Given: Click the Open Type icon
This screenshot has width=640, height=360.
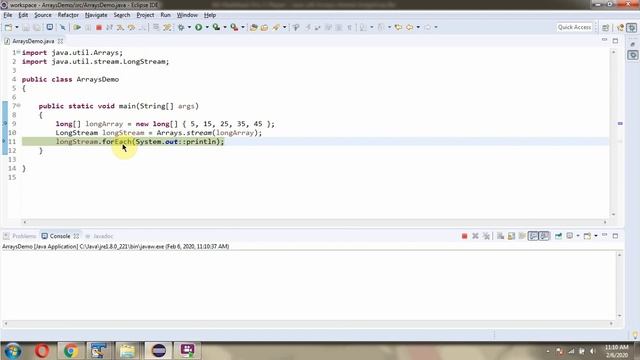Looking at the screenshot, I should (x=253, y=27).
